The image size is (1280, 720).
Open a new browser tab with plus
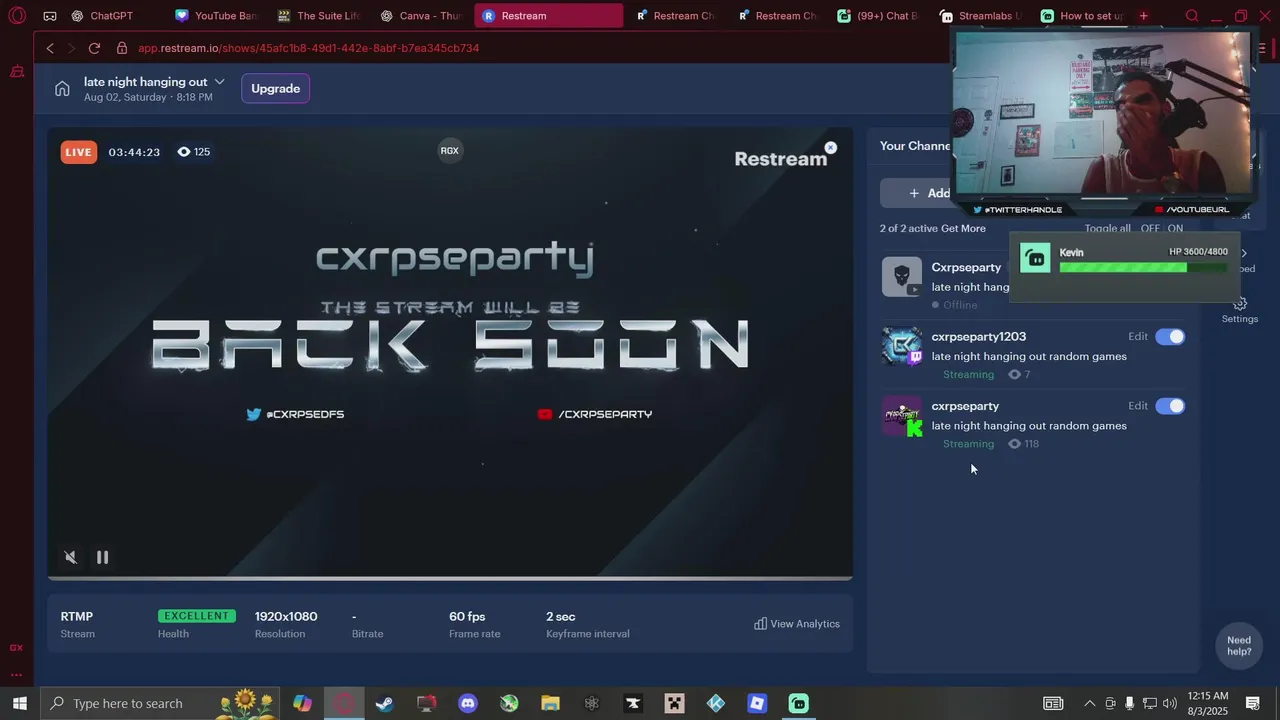pos(1144,16)
